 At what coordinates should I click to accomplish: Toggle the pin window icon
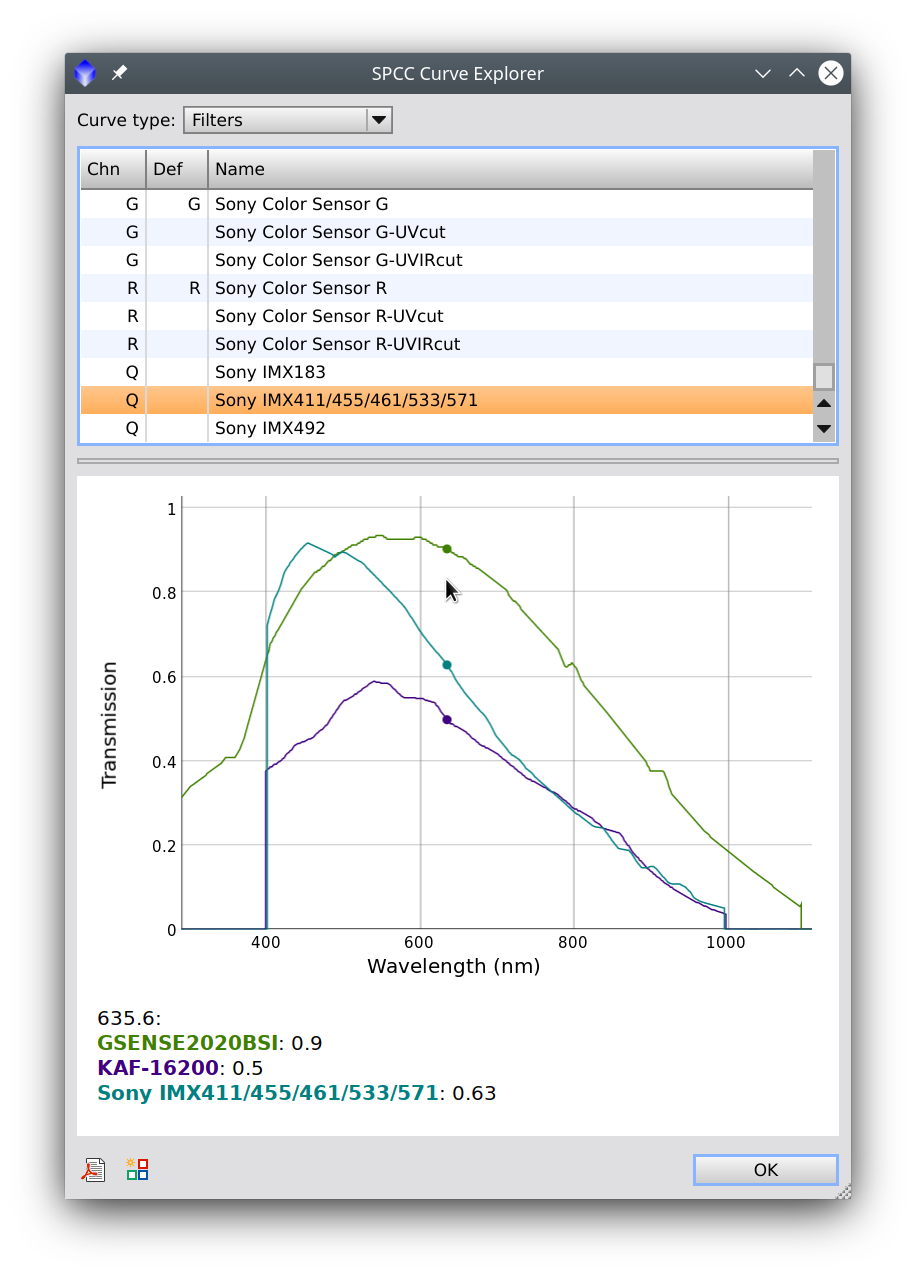tap(119, 73)
